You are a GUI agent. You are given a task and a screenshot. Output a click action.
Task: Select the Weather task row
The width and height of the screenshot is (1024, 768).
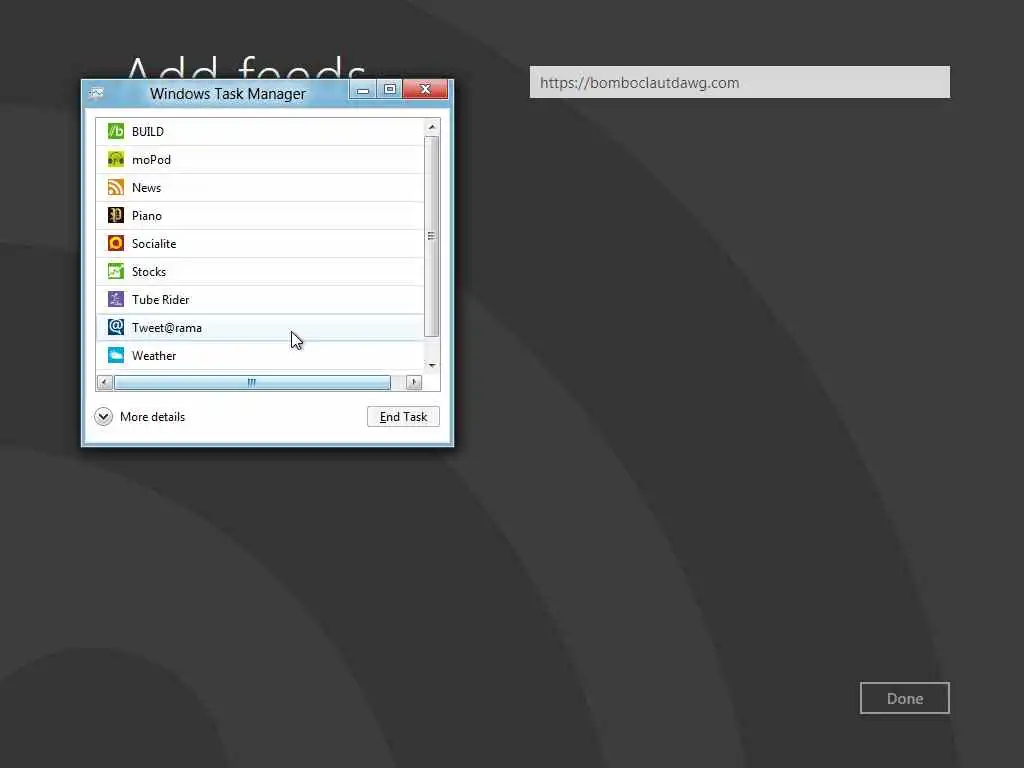(x=260, y=355)
